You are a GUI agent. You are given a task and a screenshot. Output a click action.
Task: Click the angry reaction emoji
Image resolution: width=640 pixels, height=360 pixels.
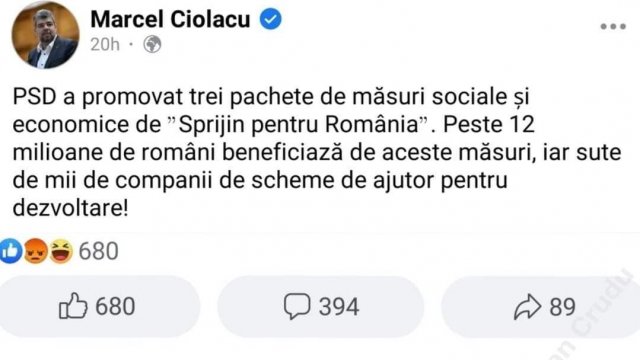click(36, 251)
